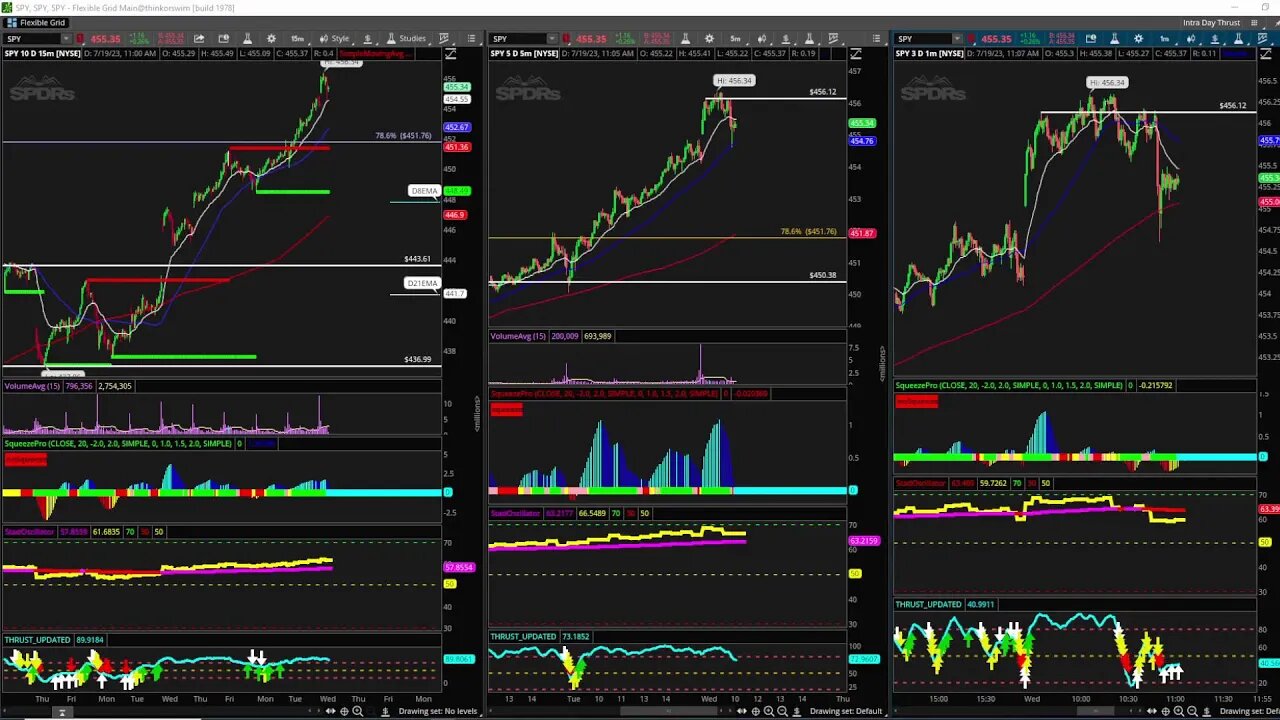Expand symbol dropdown in the 5m chart
Viewport: 1280px width, 720px height.
553,38
